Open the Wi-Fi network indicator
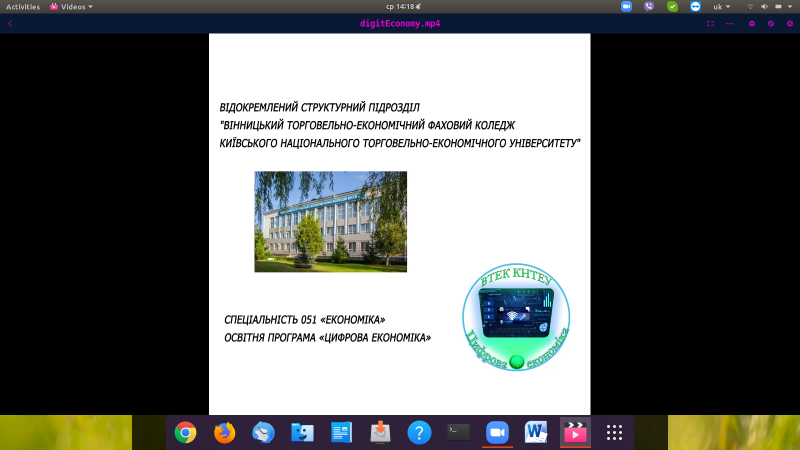Screen dimensions: 800x450 coord(750,7)
